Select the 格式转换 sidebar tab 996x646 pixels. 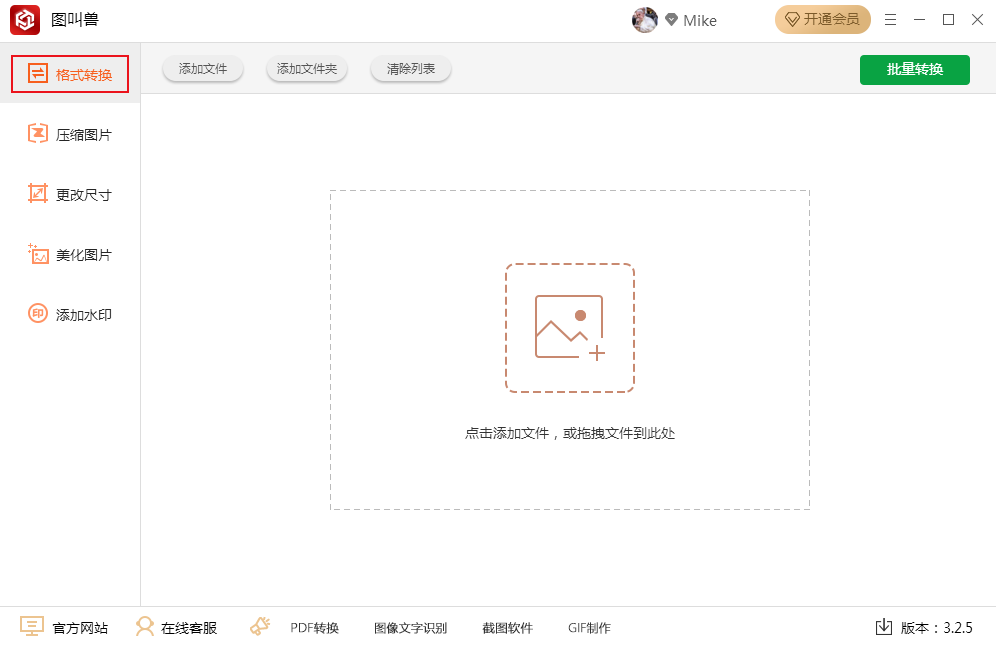coord(70,74)
